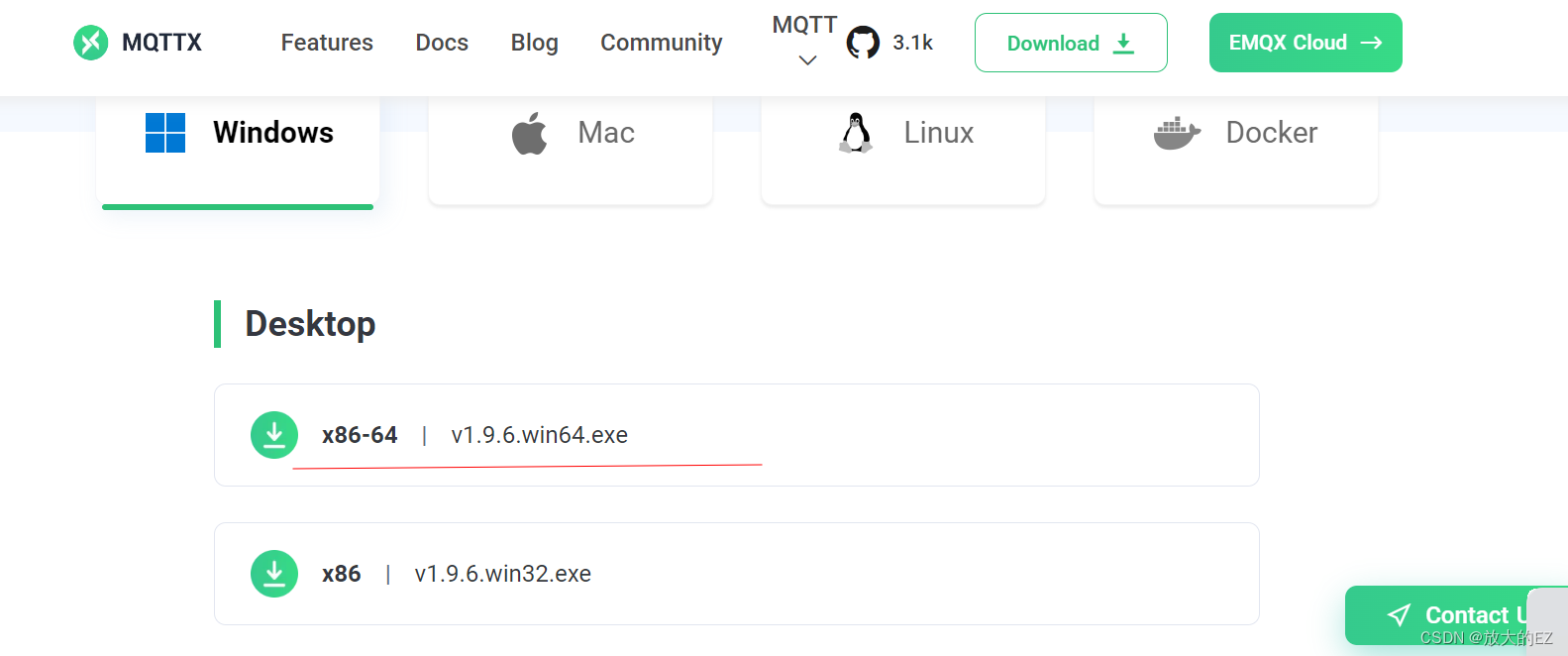Download v1.9.6.win64.exe
Image resolution: width=1568 pixels, height=656 pixels.
click(x=540, y=434)
